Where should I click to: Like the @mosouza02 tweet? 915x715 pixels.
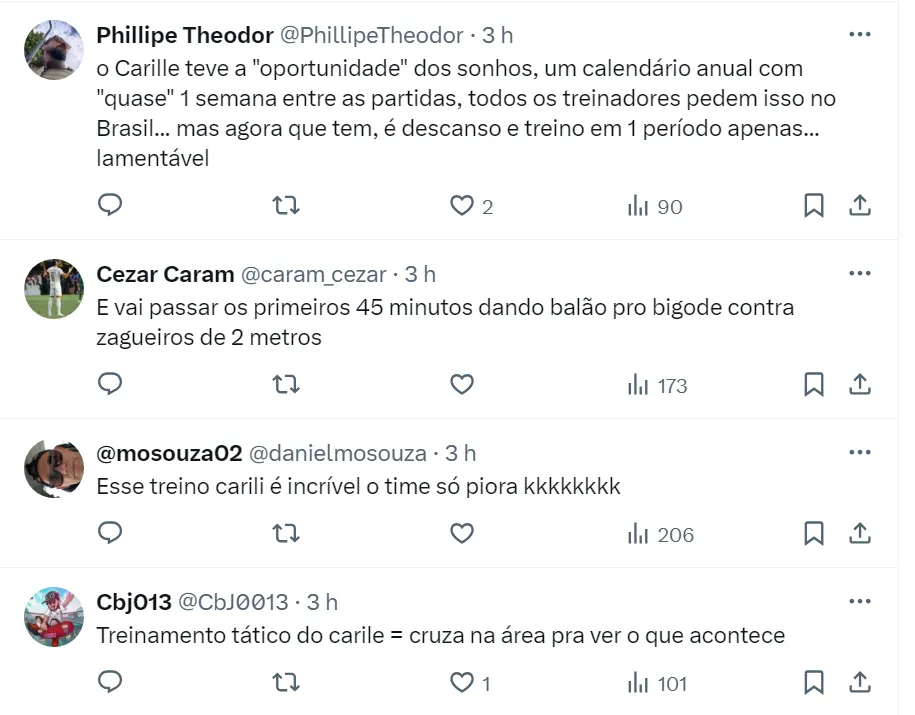[x=461, y=534]
